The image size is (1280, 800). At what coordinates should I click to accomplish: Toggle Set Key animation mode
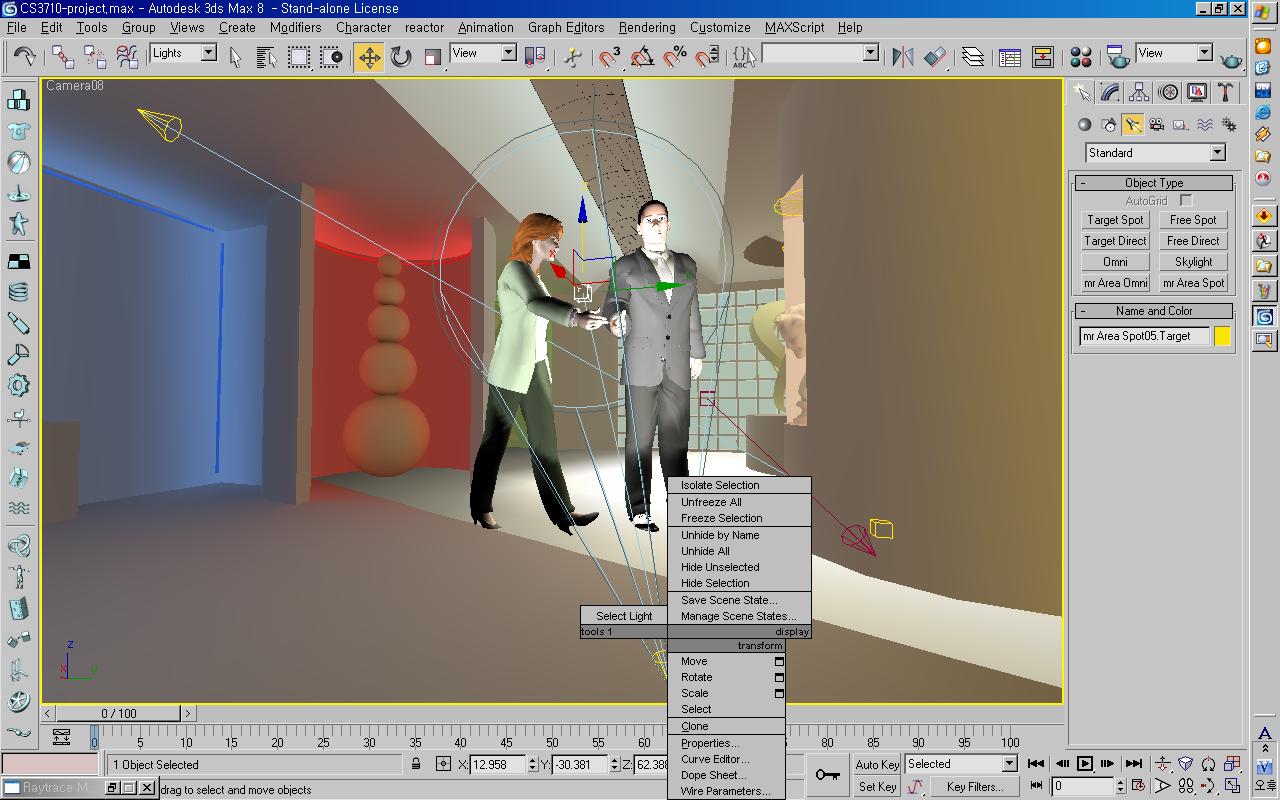[x=877, y=787]
